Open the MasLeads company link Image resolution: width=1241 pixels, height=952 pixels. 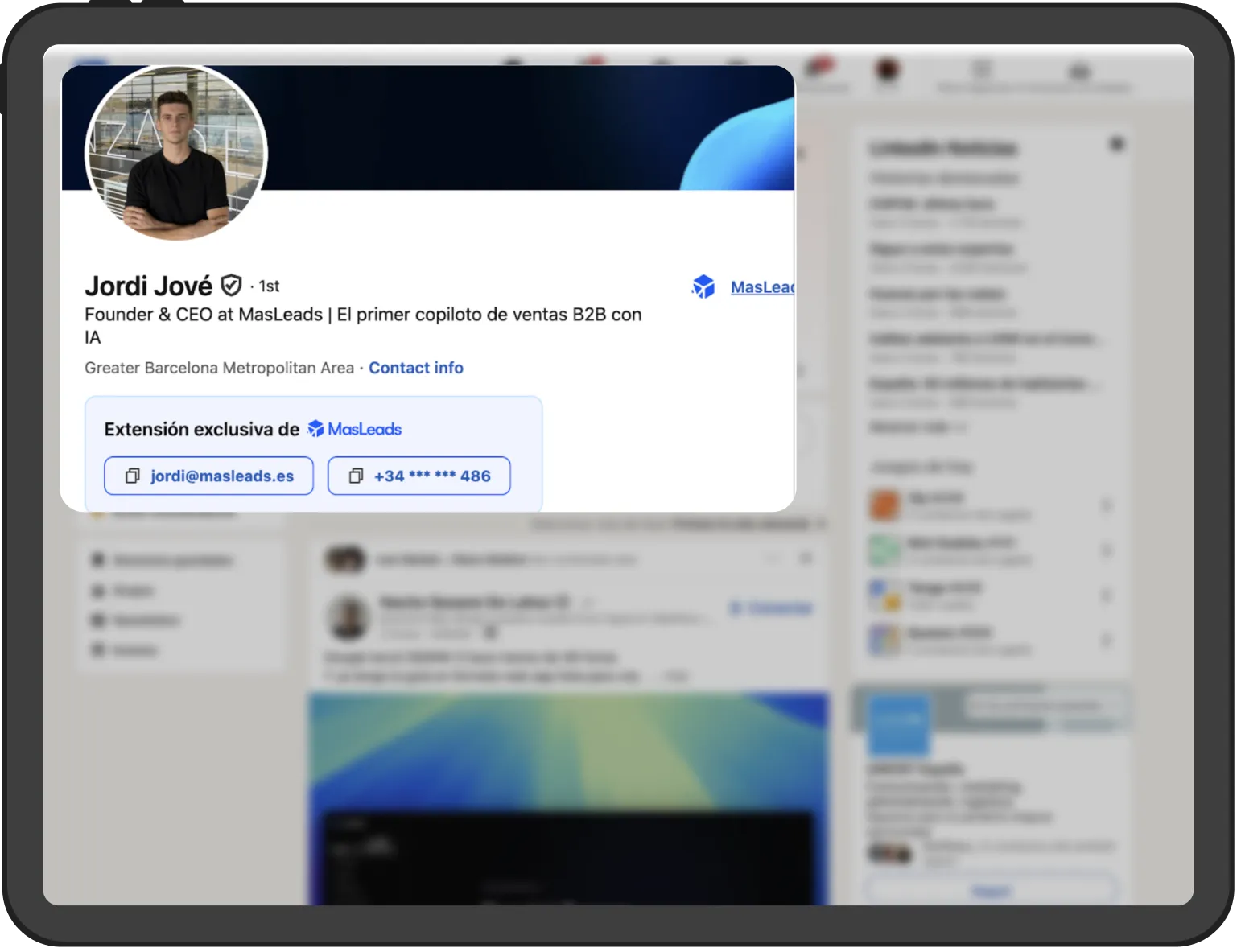tap(762, 287)
